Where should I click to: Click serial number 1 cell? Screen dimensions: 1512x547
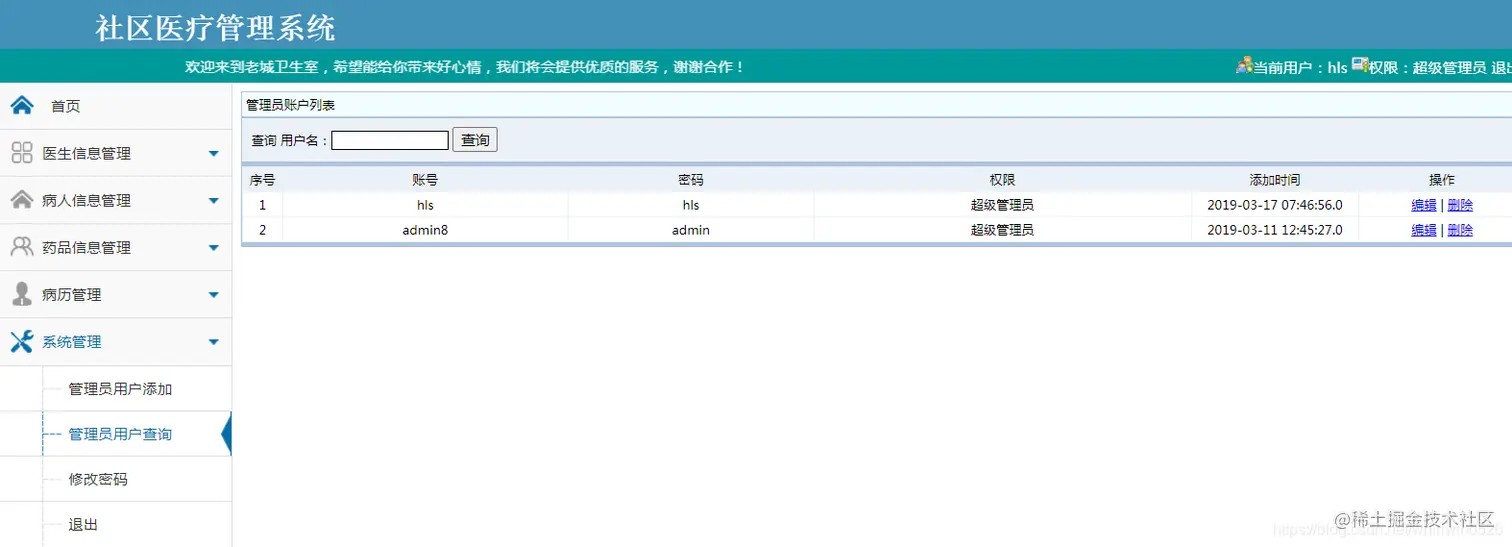tap(263, 205)
